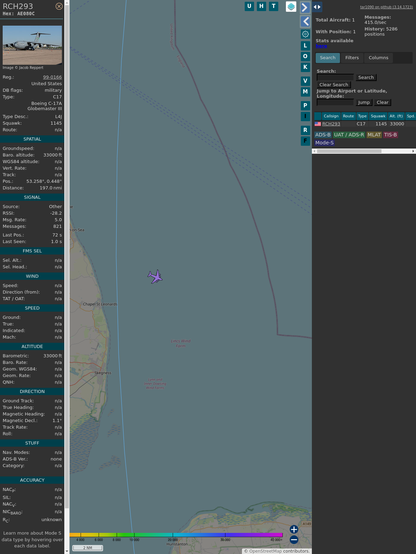Toggle the V map button
The height and width of the screenshot is (554, 416).
tap(305, 81)
